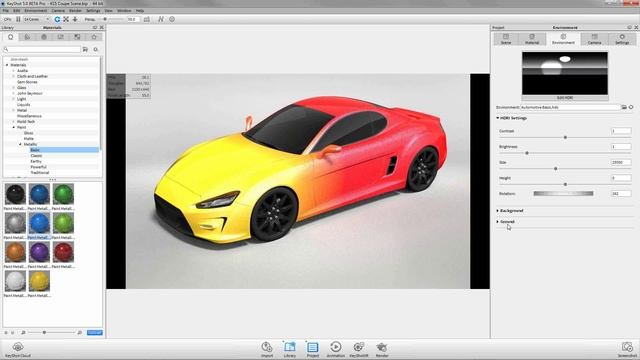Viewport: 640px width, 360px height.
Task: Select the red metallic paint thumbnail
Action: [x=63, y=252]
